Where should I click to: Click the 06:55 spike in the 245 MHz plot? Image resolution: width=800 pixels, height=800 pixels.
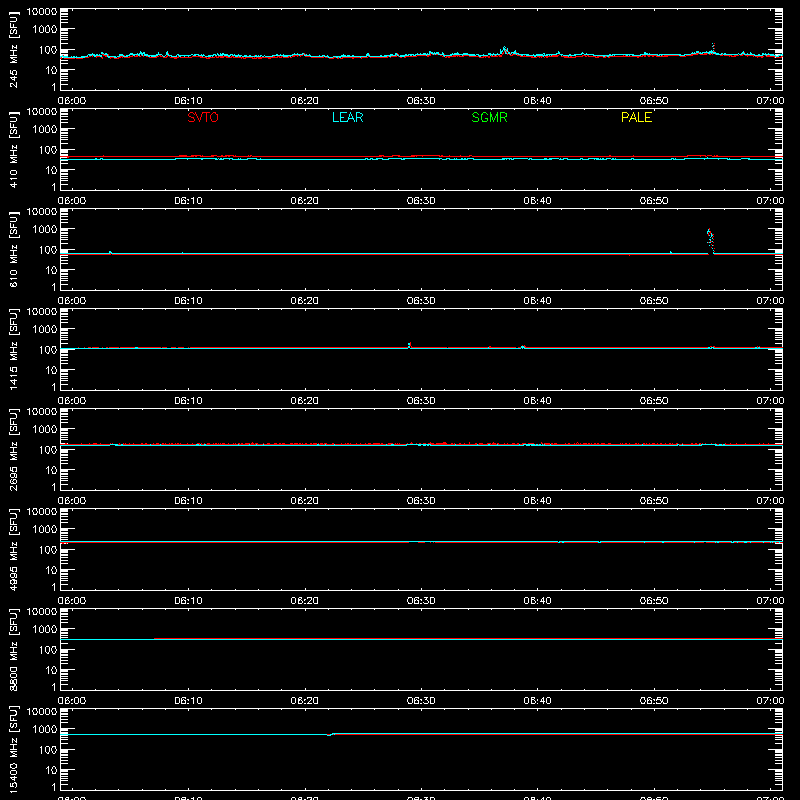click(713, 47)
